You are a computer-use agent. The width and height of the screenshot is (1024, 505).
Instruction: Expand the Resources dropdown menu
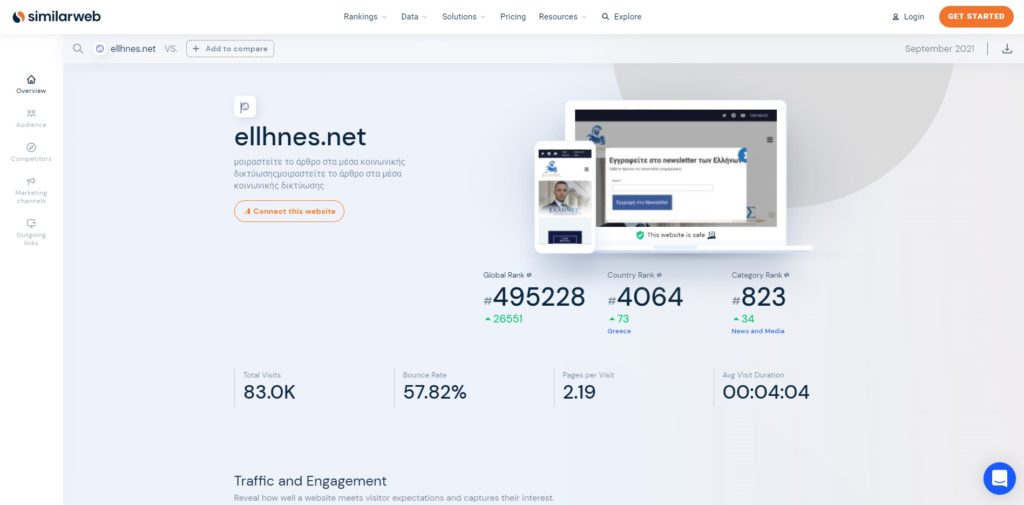(562, 17)
